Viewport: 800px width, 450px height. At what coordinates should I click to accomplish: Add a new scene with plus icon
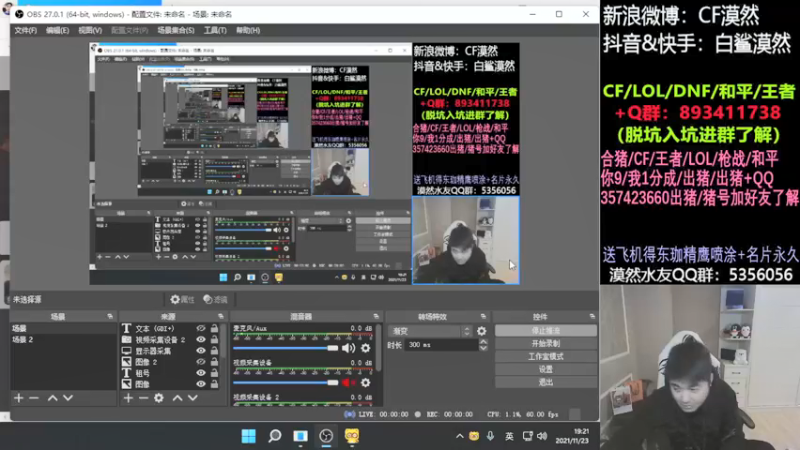(19, 398)
